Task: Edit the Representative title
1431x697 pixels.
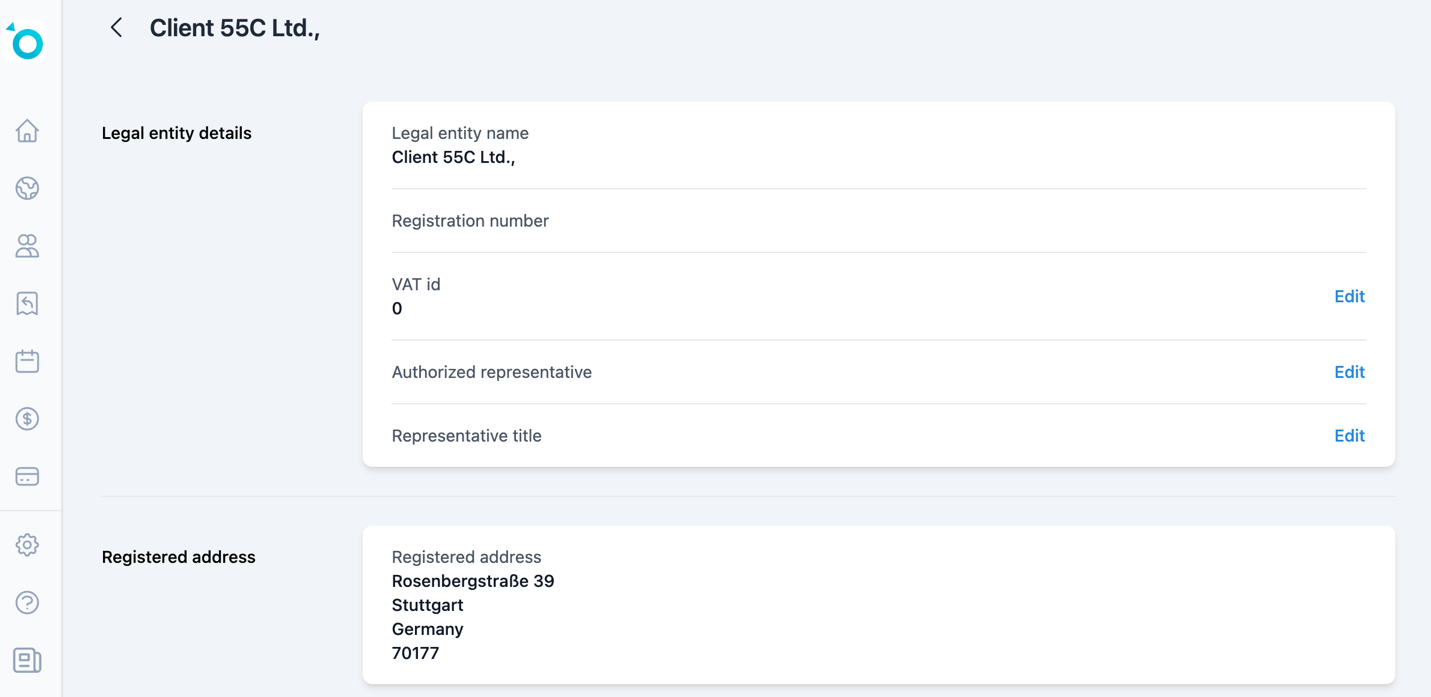Action: point(1349,436)
